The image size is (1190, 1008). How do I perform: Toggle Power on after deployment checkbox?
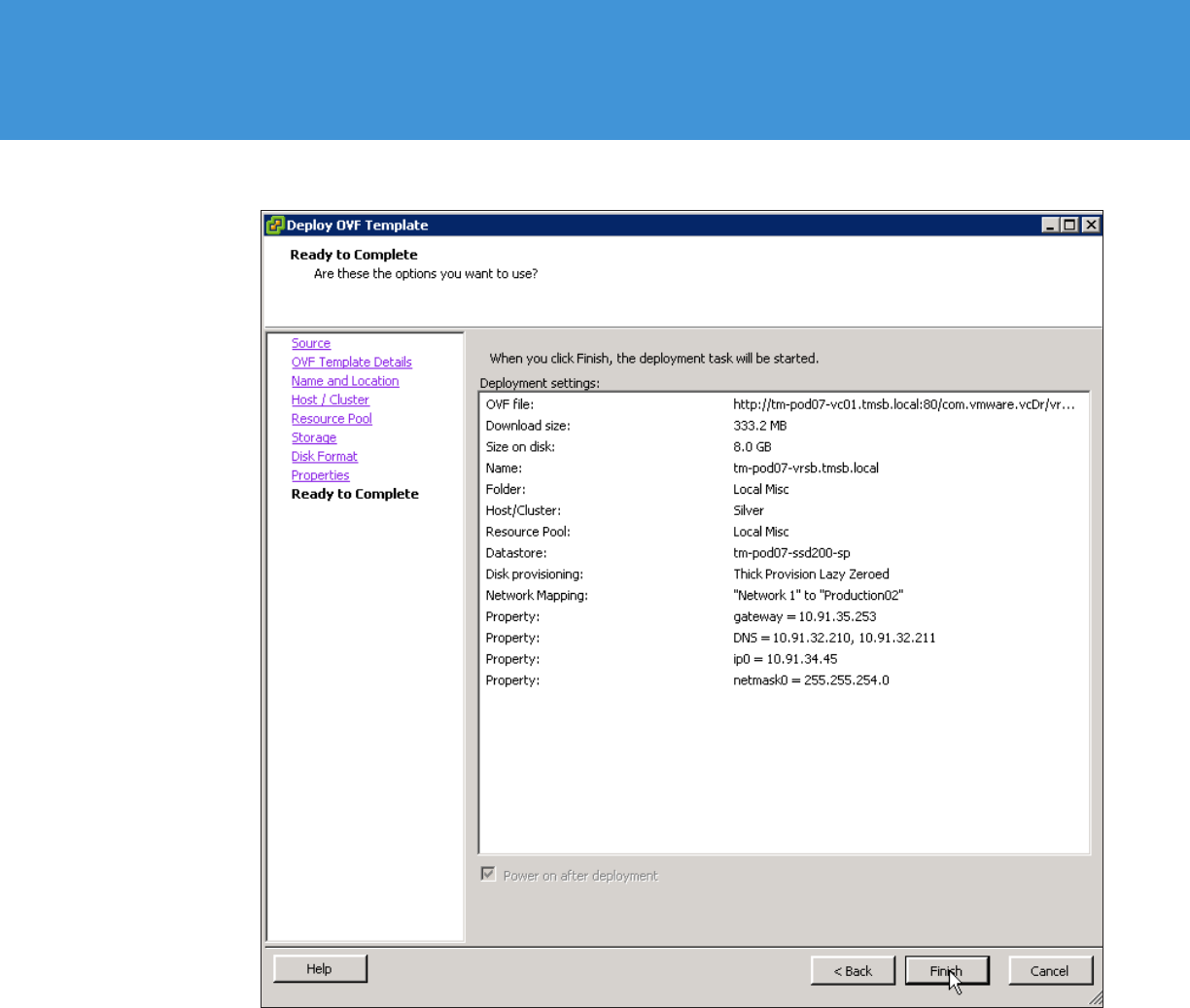[488, 874]
